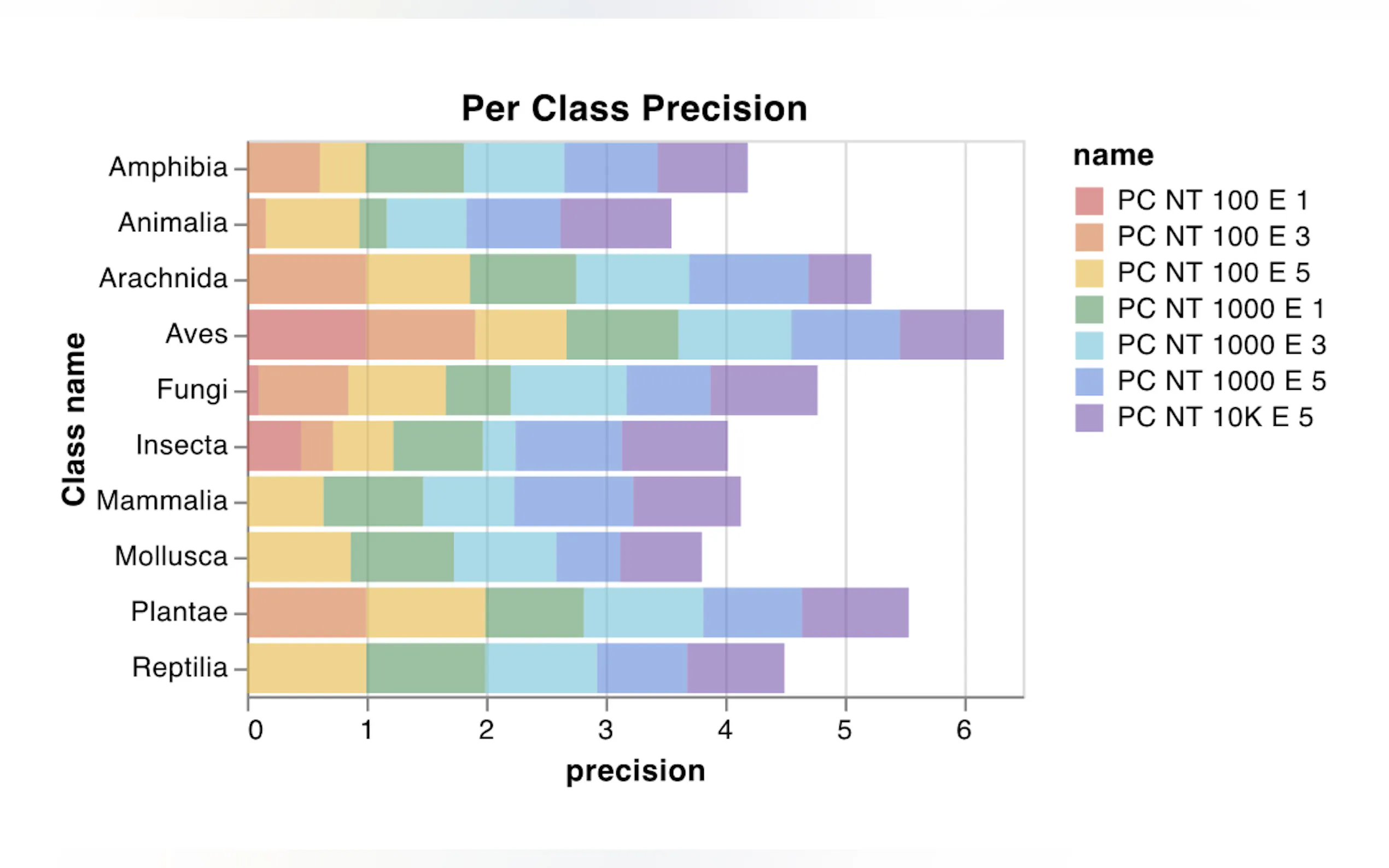Select the purple segment of the Arachnida bar
Viewport: 1389px width, 868px height.
pyautogui.click(x=839, y=279)
